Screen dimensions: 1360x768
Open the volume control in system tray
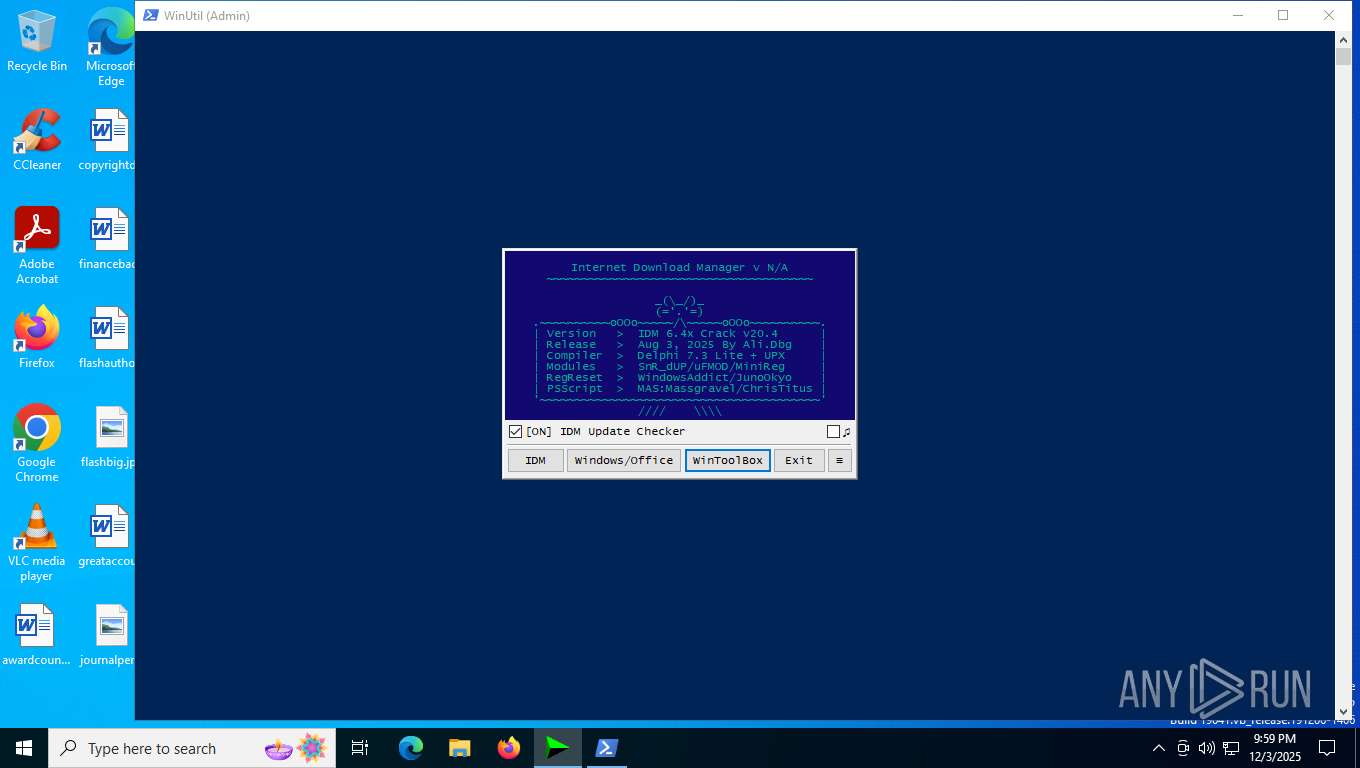1207,748
